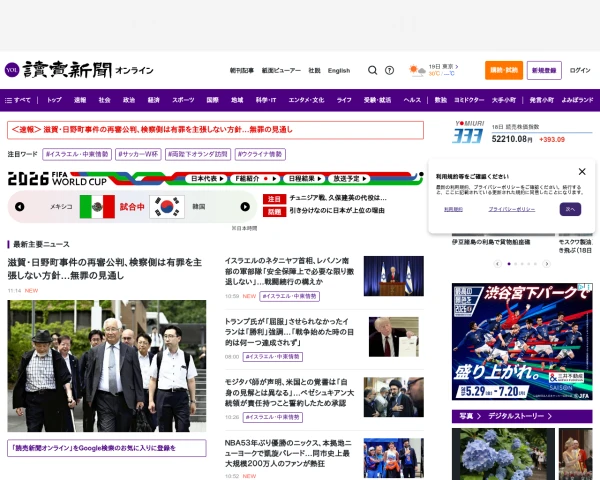600x480 pixels.
Task: Open the 日野町事件 main photo
Action: pos(107,366)
